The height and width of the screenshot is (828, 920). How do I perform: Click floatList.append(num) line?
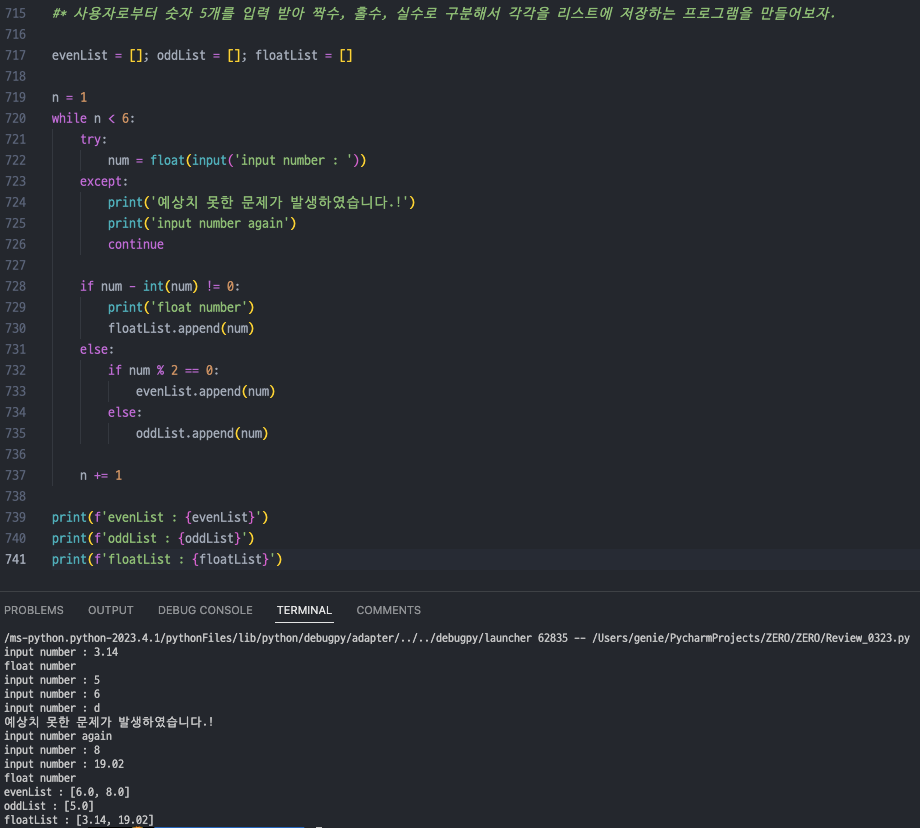click(181, 329)
